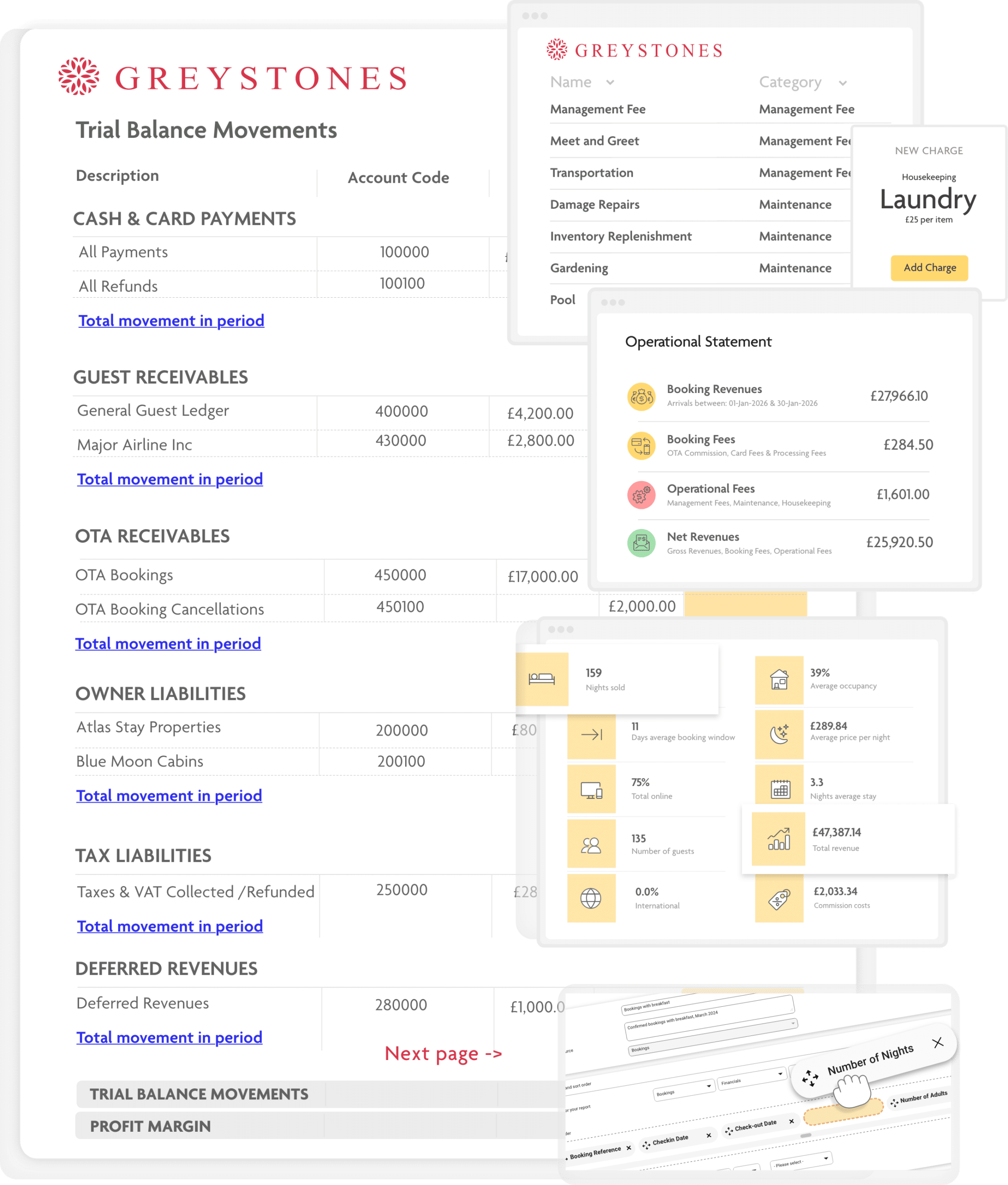The image size is (1008, 1185).
Task: Go to Next page
Action: (444, 1053)
